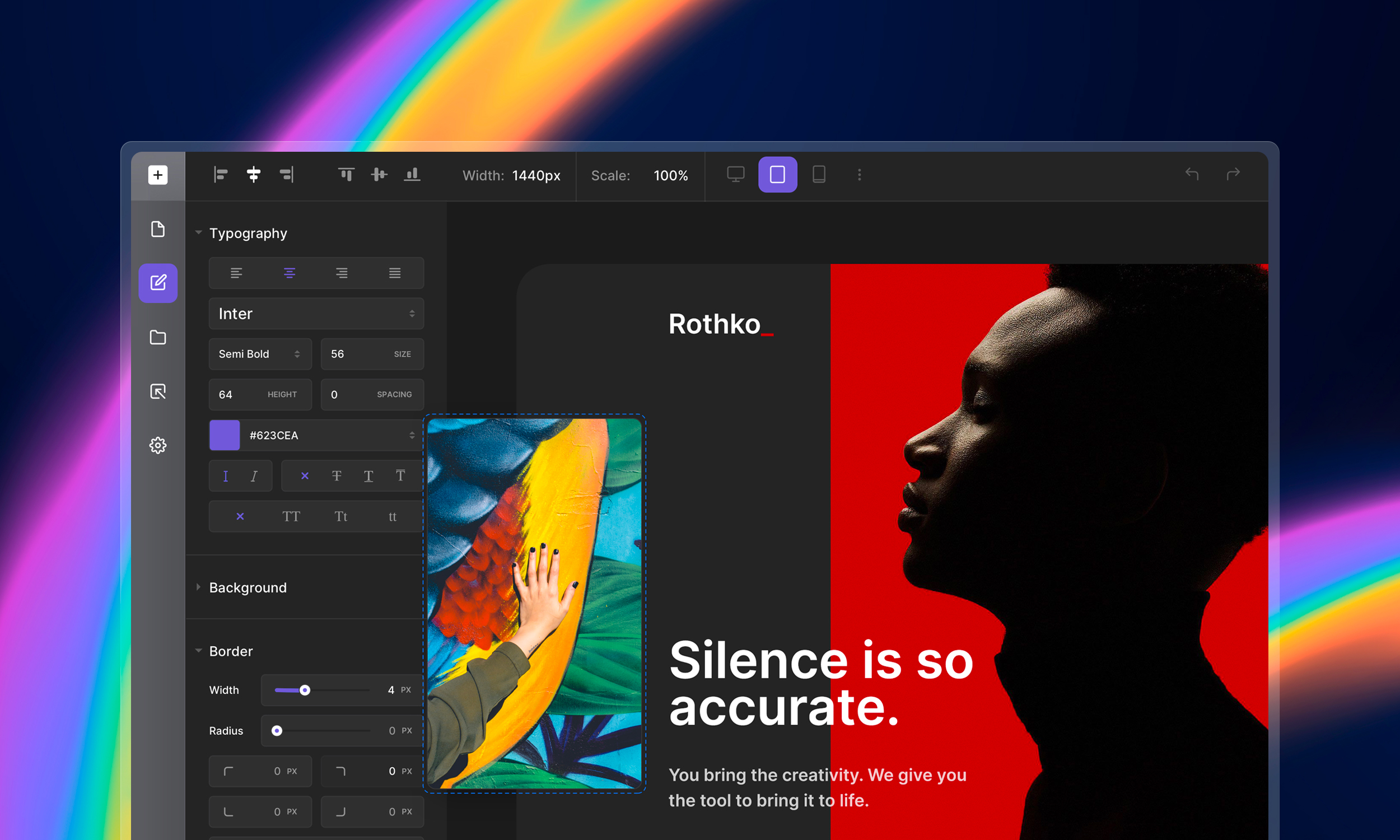The image size is (1400, 840).
Task: Toggle italic text style
Action: [x=254, y=476]
